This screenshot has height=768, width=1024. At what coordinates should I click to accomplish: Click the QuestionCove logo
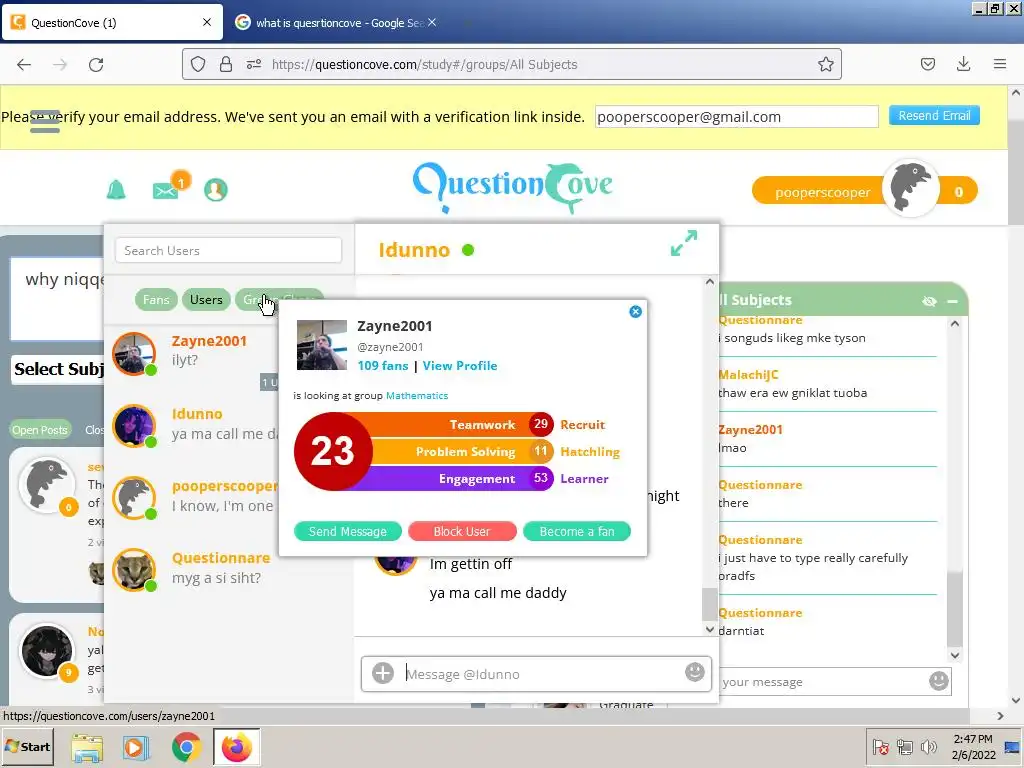coord(513,187)
